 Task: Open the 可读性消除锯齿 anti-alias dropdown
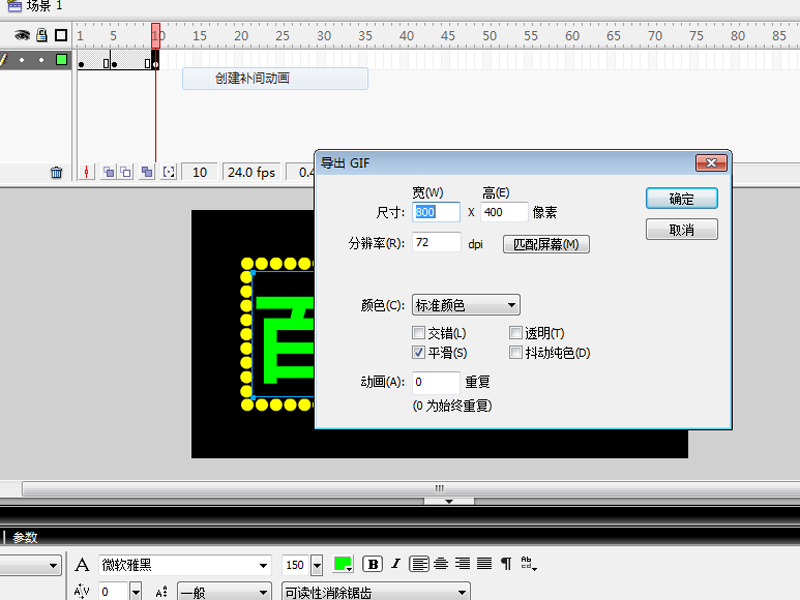[x=376, y=592]
